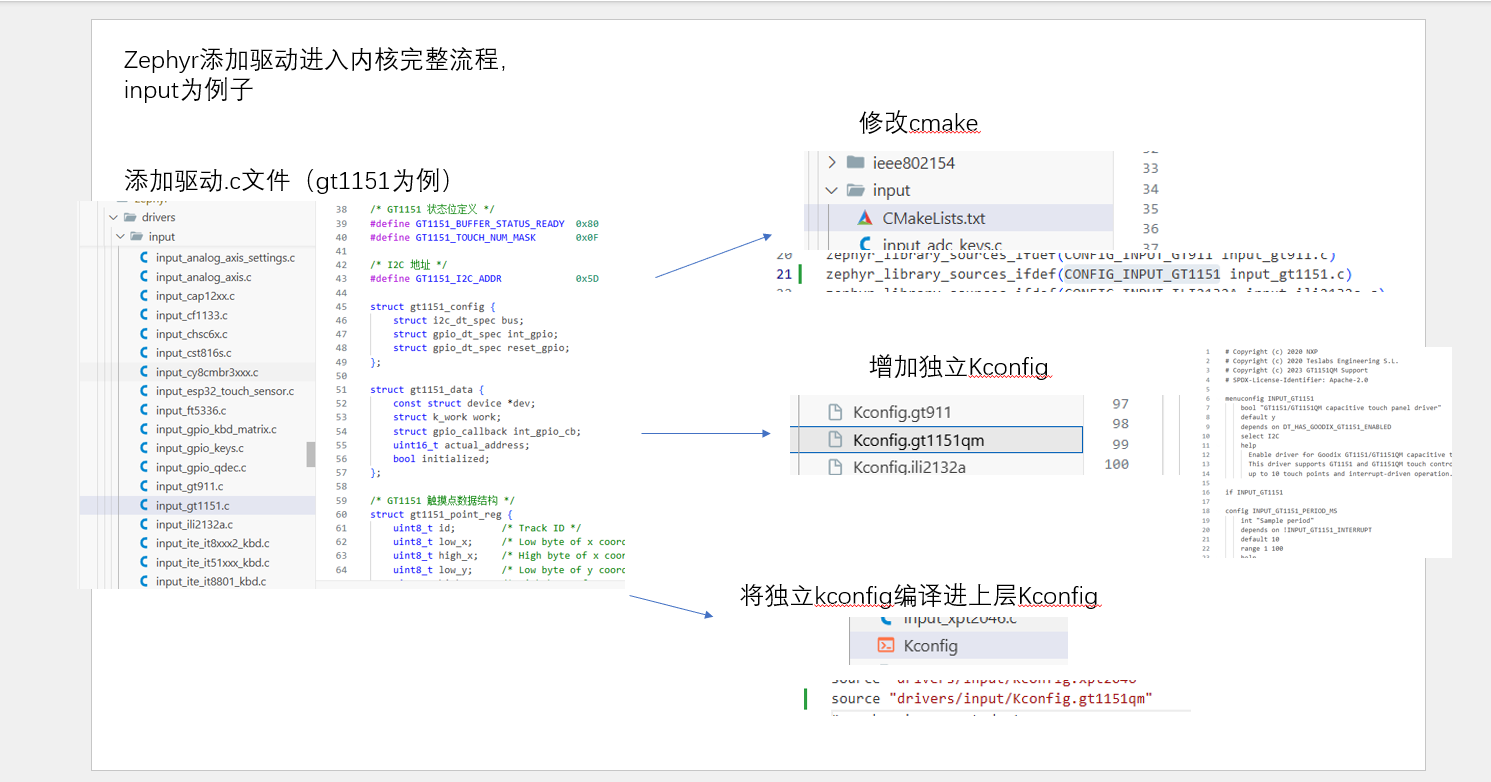Click the drivers folder icon
This screenshot has width=1491, height=782.
(130, 217)
